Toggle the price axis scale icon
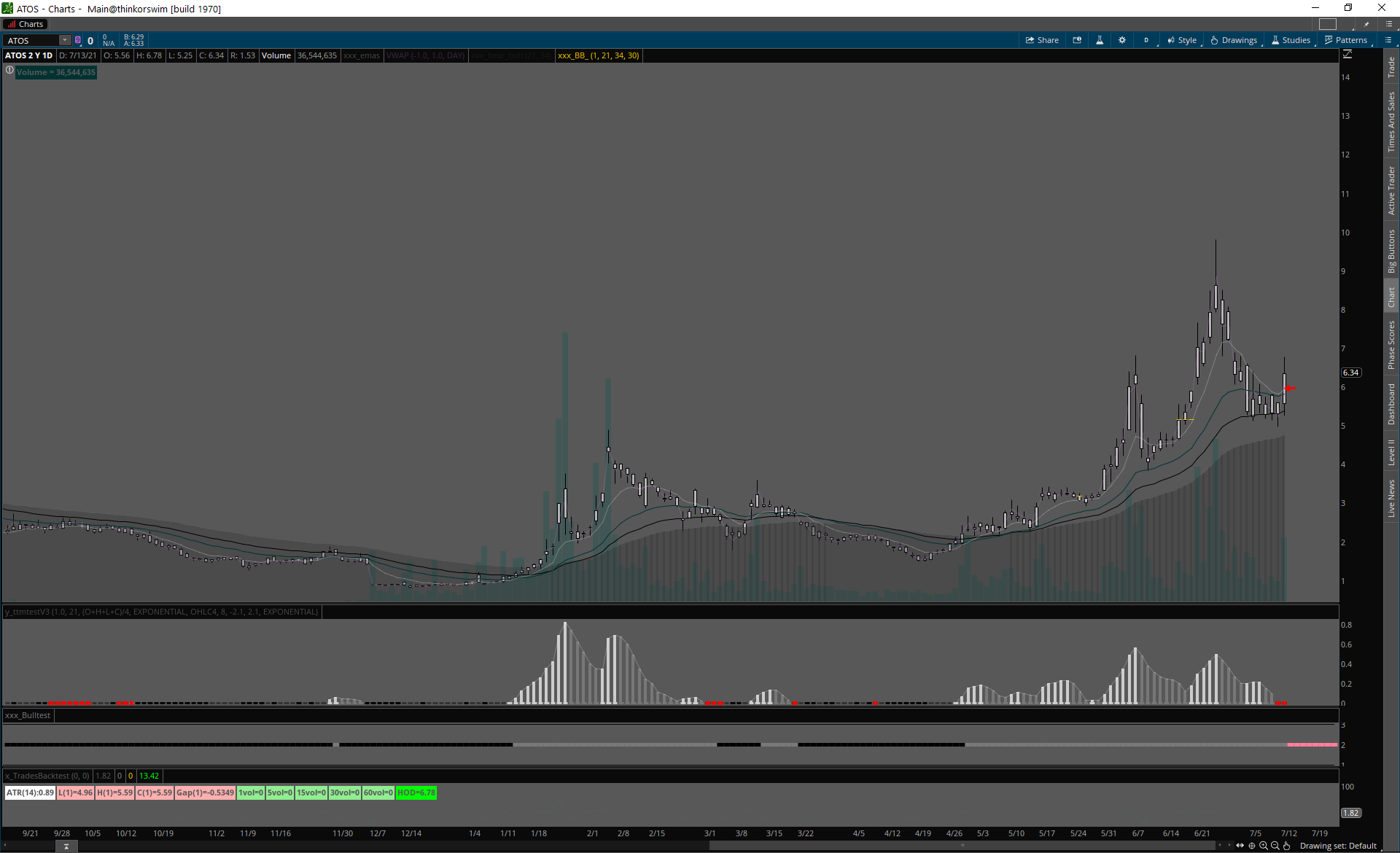 tap(1347, 55)
